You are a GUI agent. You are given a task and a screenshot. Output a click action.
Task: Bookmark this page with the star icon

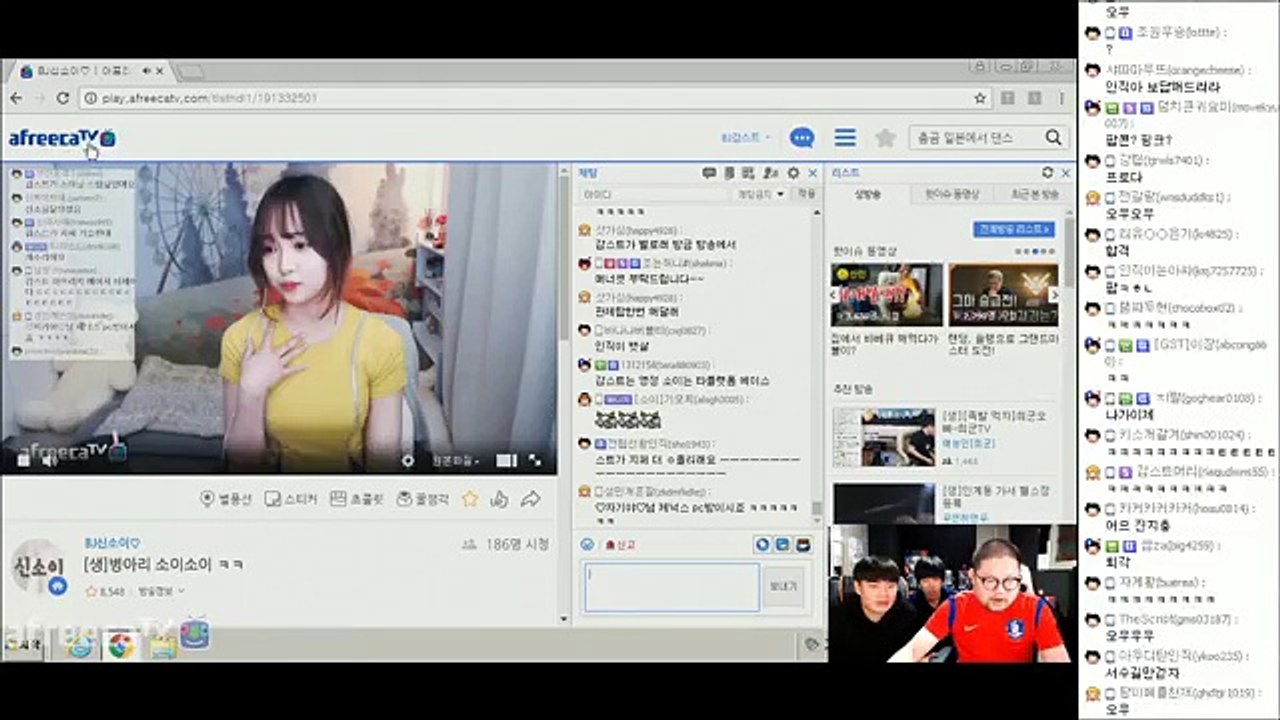coord(981,98)
